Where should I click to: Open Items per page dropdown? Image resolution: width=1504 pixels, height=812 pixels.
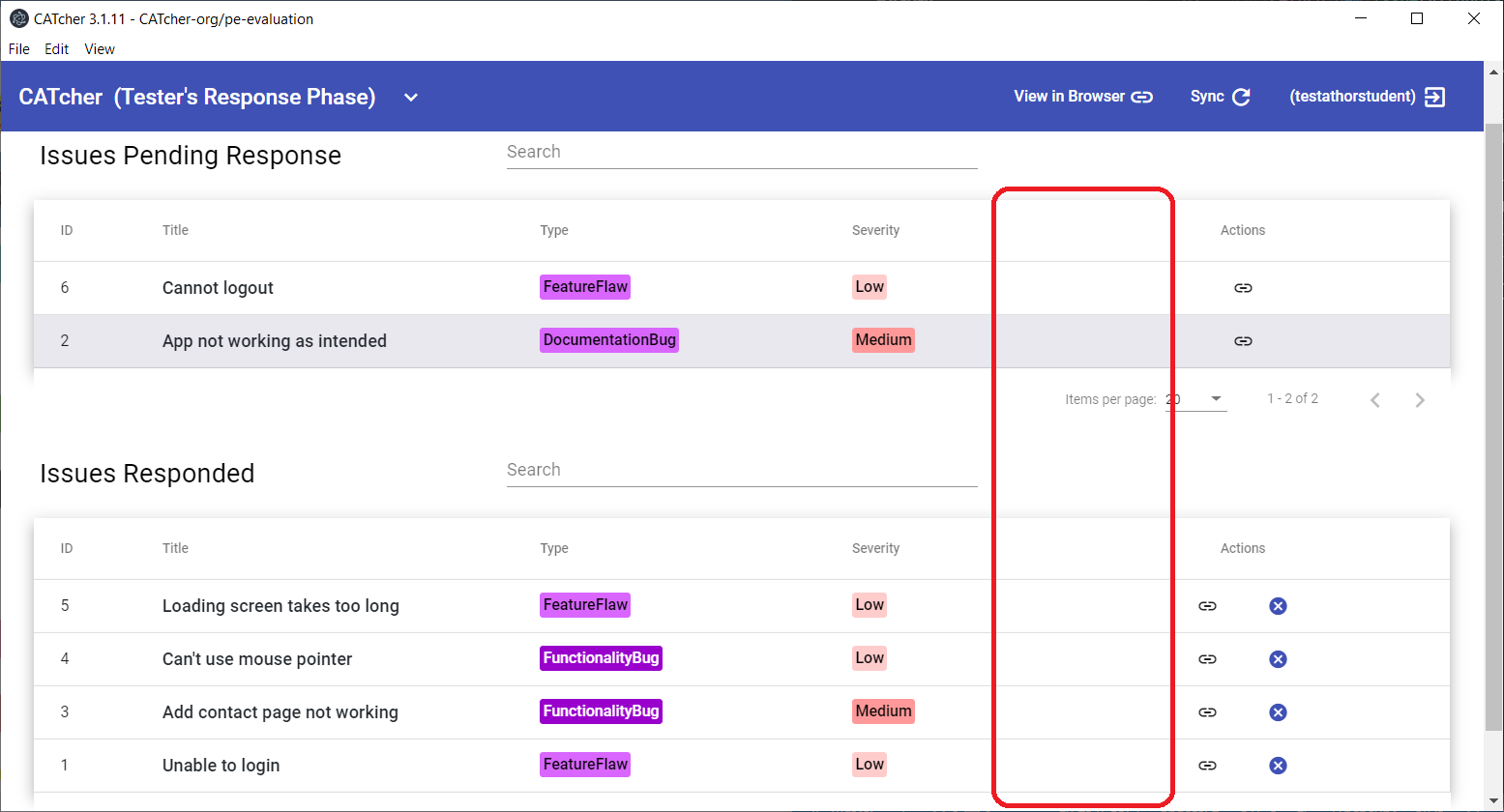point(1196,399)
